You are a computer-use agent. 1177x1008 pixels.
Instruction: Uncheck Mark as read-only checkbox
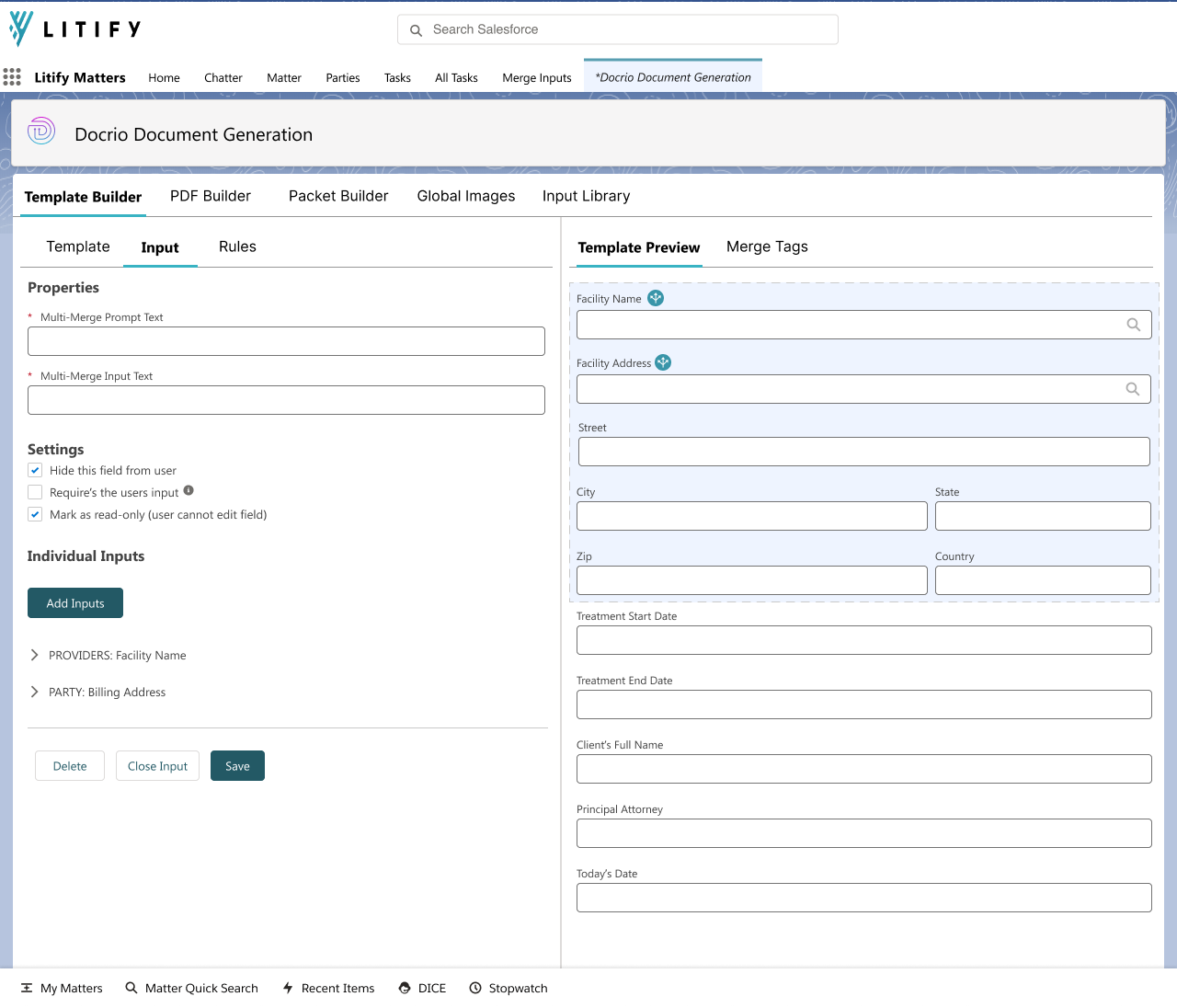pos(35,514)
